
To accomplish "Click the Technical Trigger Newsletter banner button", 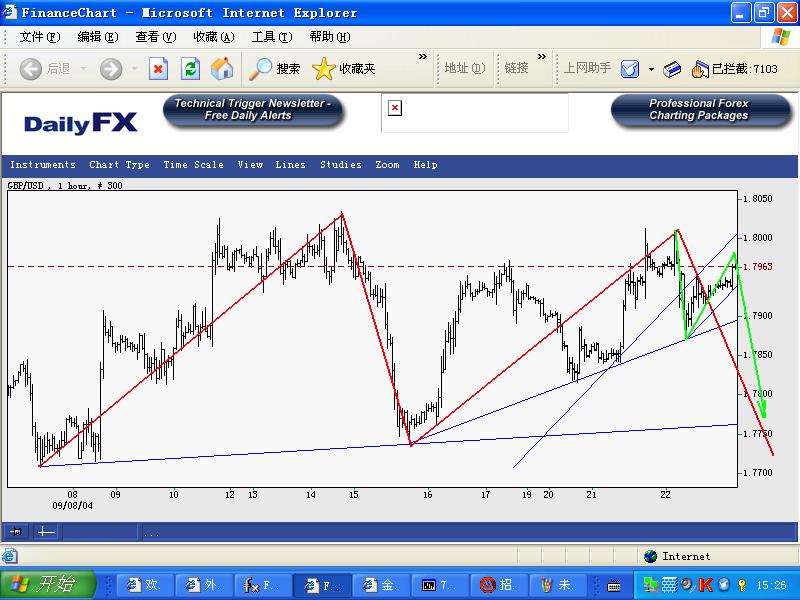I will (254, 110).
